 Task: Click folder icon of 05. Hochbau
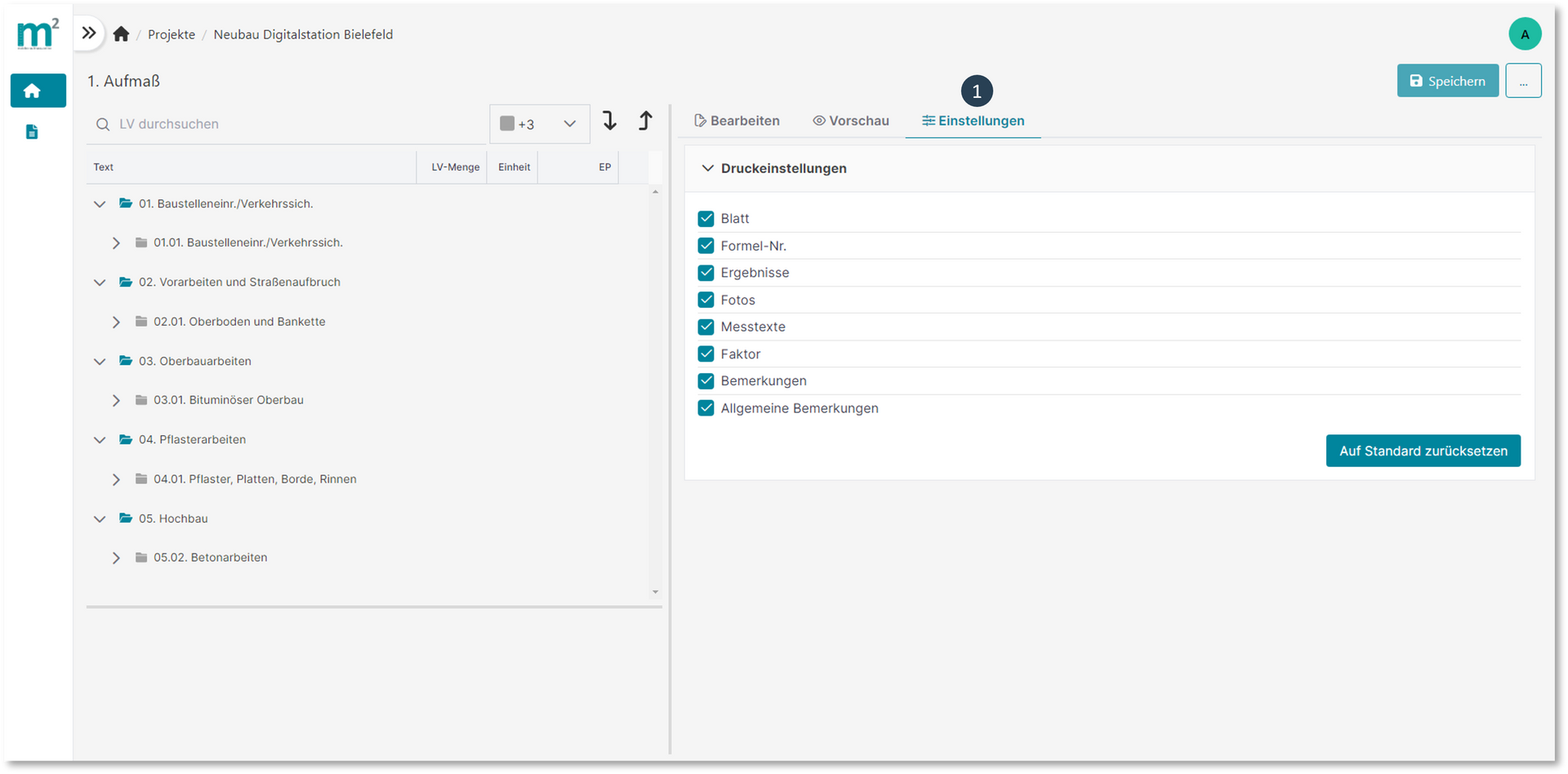(x=126, y=518)
